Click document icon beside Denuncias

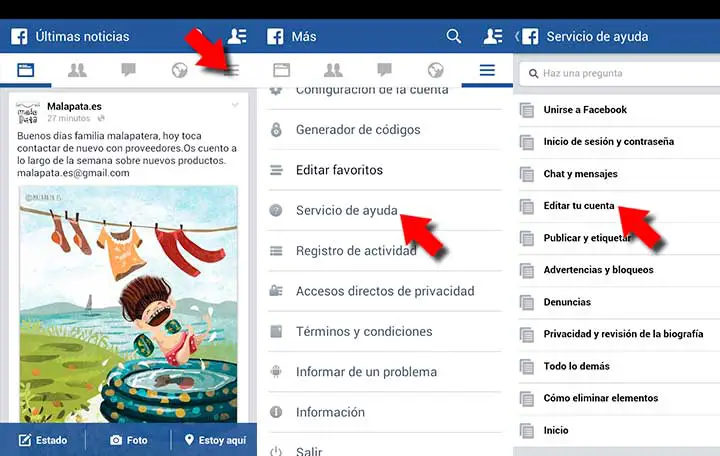(527, 303)
